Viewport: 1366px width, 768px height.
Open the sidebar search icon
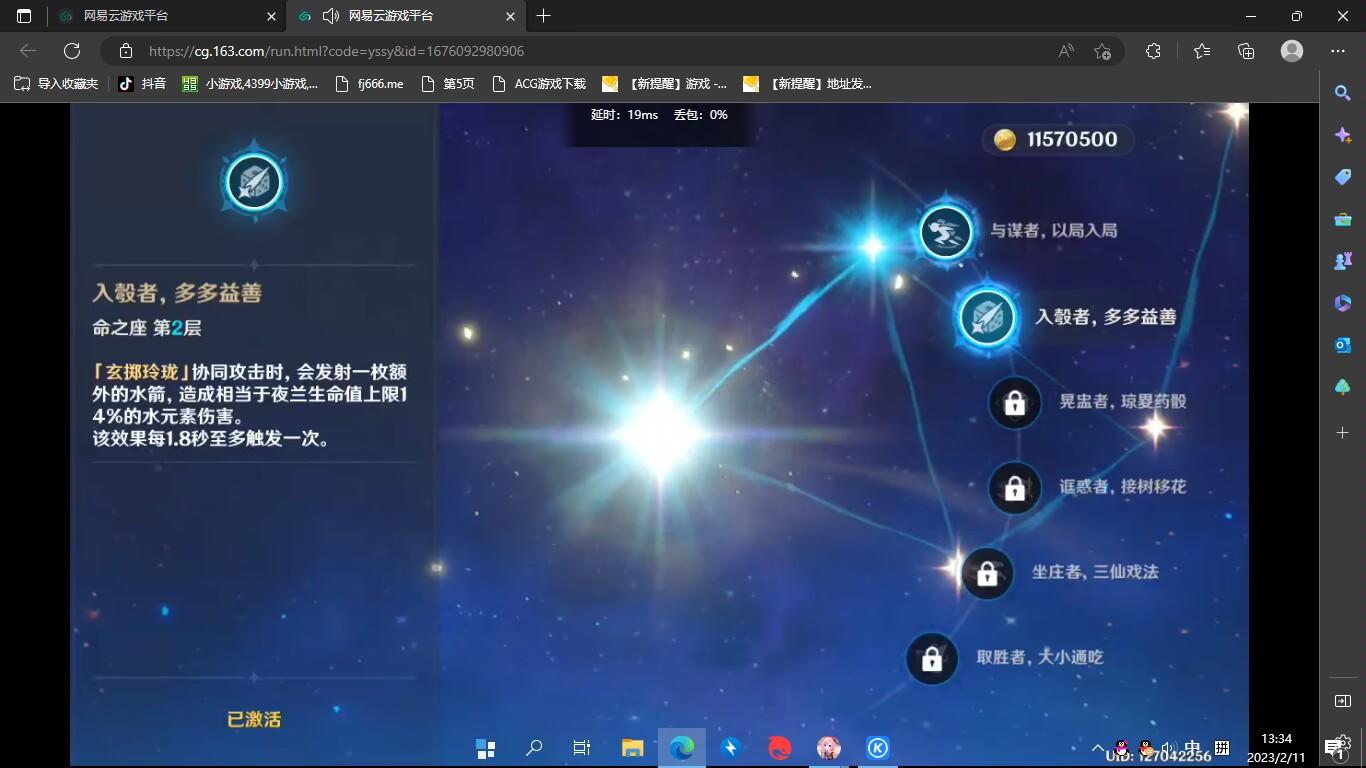point(1343,92)
